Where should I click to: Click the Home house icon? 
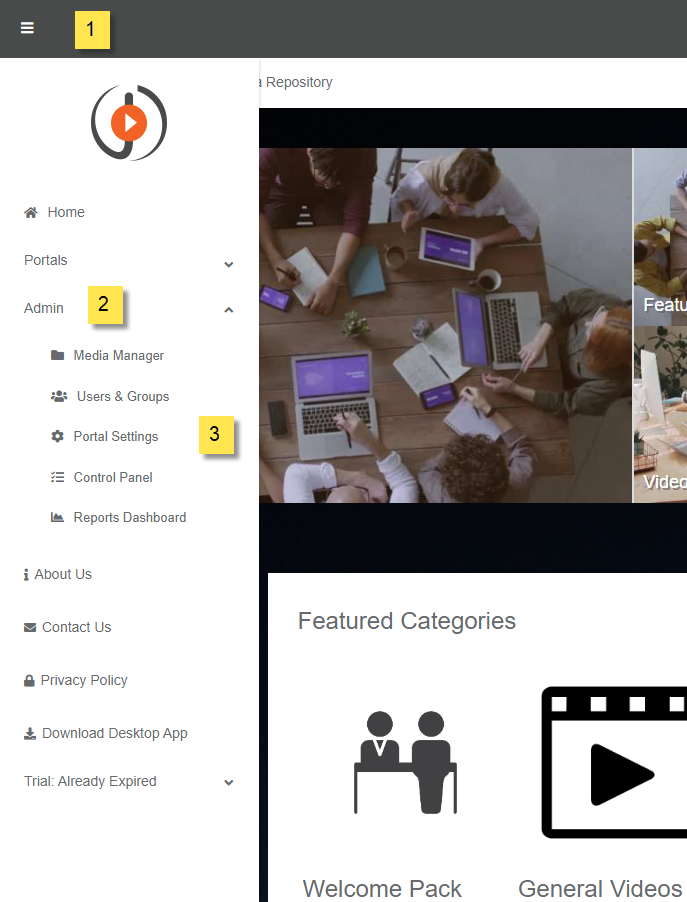click(x=31, y=212)
